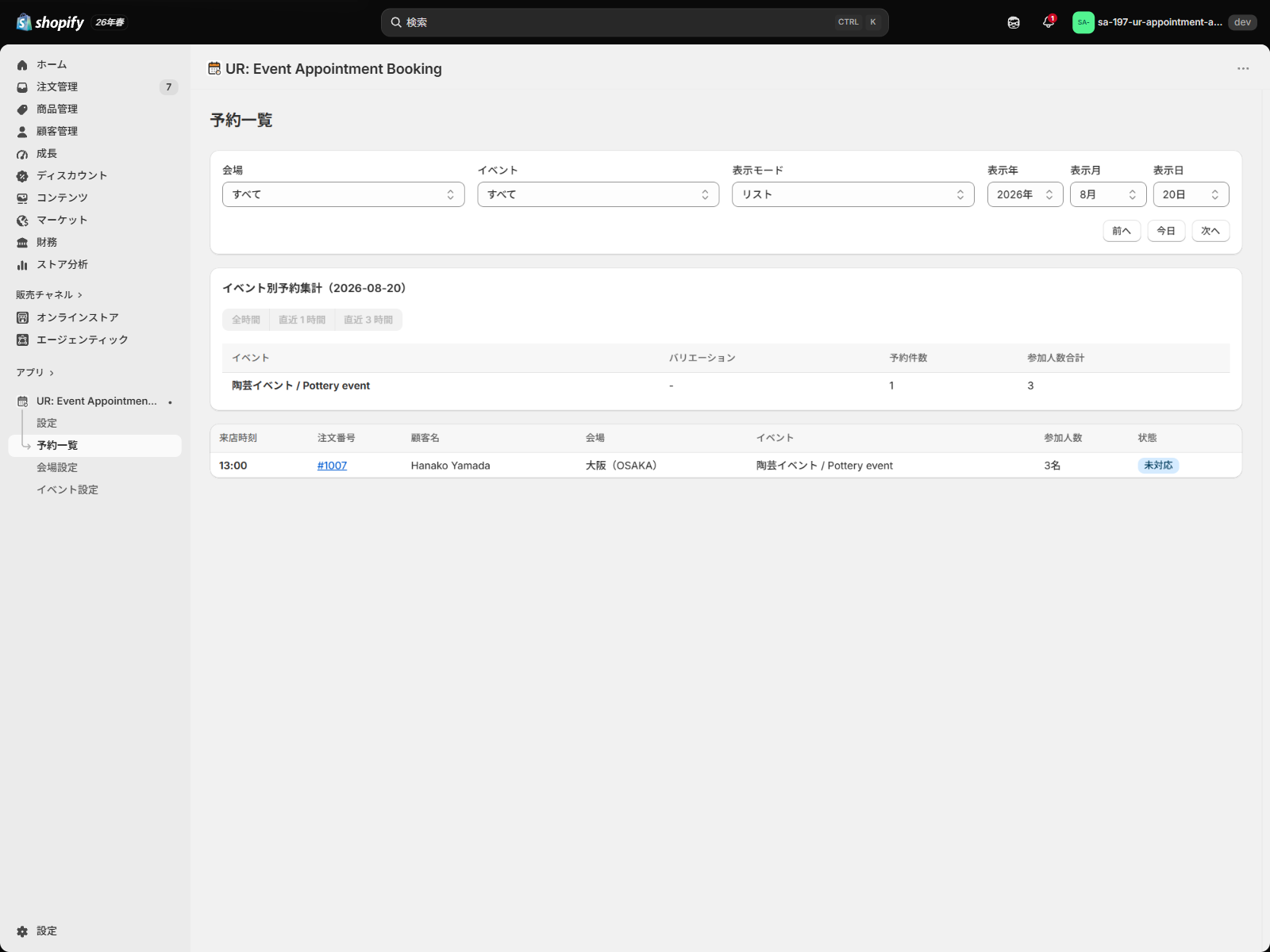Viewport: 1270px width, 952px height.
Task: Open the 表示月 month dropdown
Action: (1108, 194)
